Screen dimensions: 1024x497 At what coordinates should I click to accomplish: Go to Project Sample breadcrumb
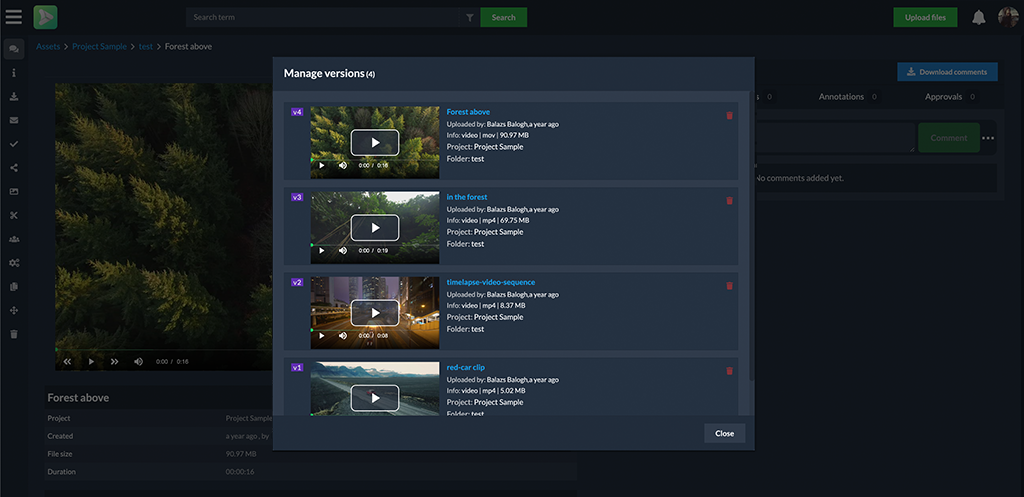click(99, 46)
